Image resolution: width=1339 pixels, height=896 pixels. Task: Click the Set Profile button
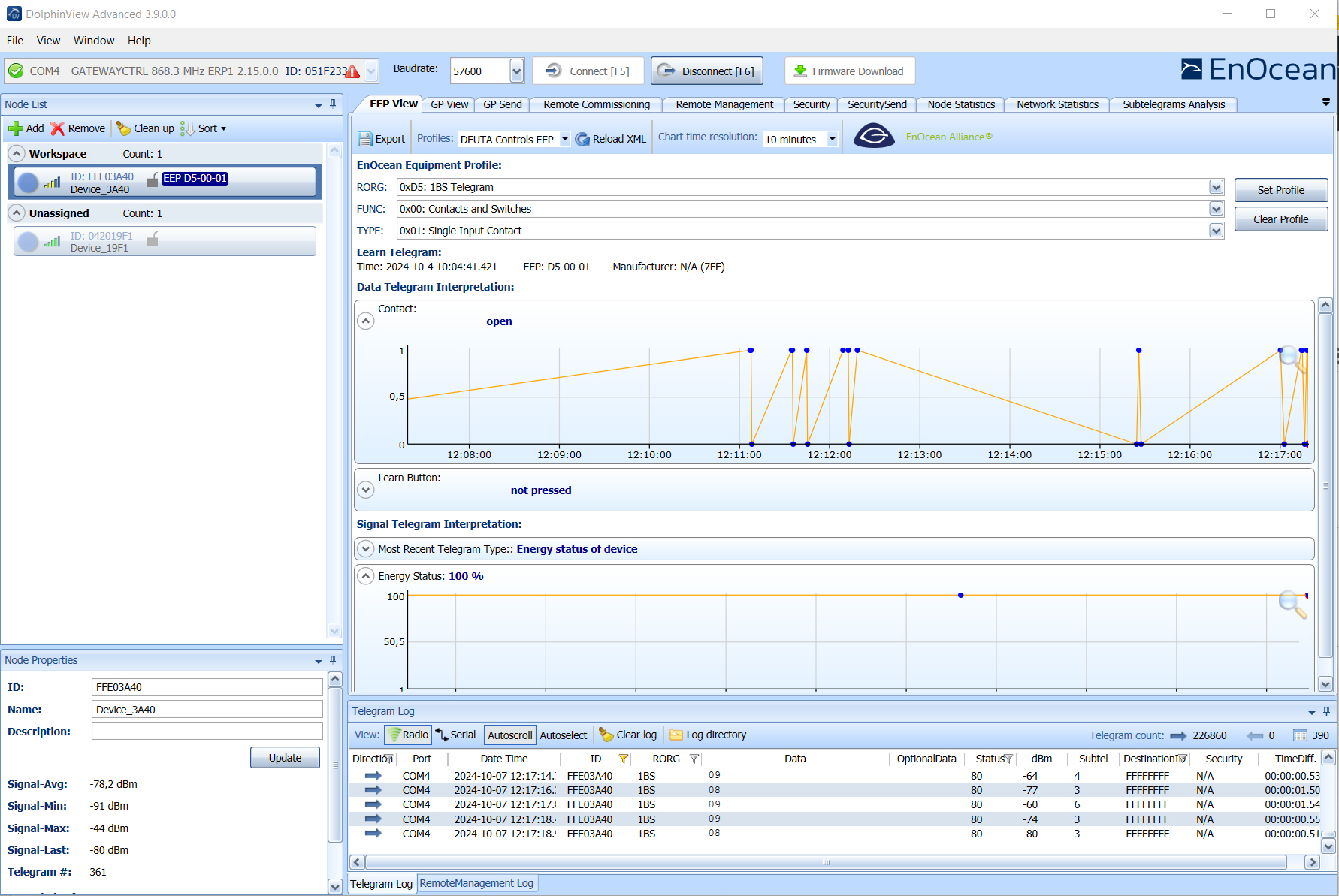(1280, 189)
